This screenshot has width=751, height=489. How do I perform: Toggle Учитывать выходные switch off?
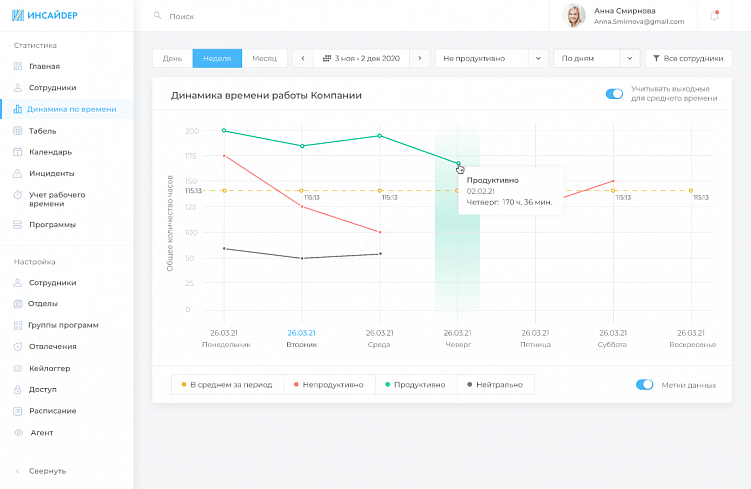(x=614, y=94)
